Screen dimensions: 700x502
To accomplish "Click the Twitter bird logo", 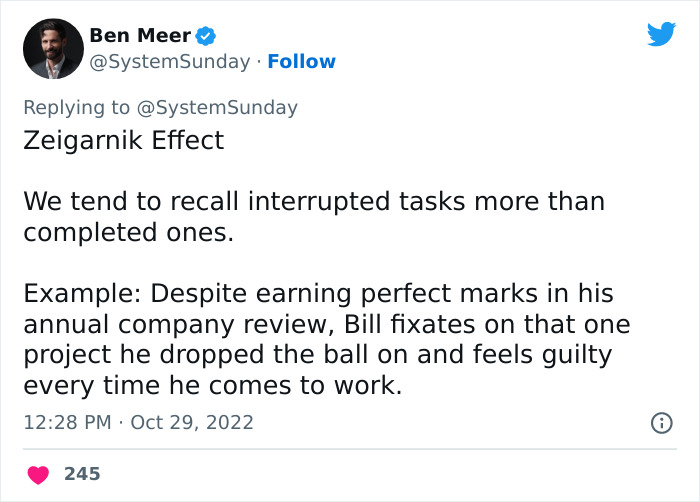I will tap(661, 35).
